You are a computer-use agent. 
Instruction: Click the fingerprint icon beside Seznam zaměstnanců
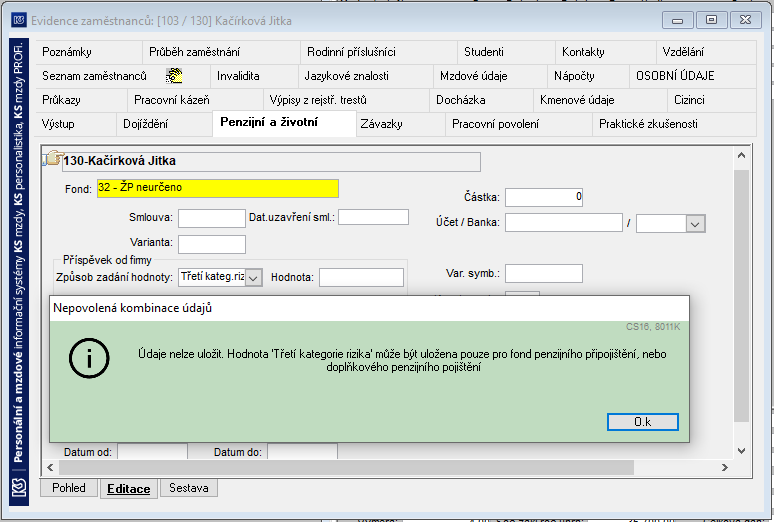coord(174,76)
